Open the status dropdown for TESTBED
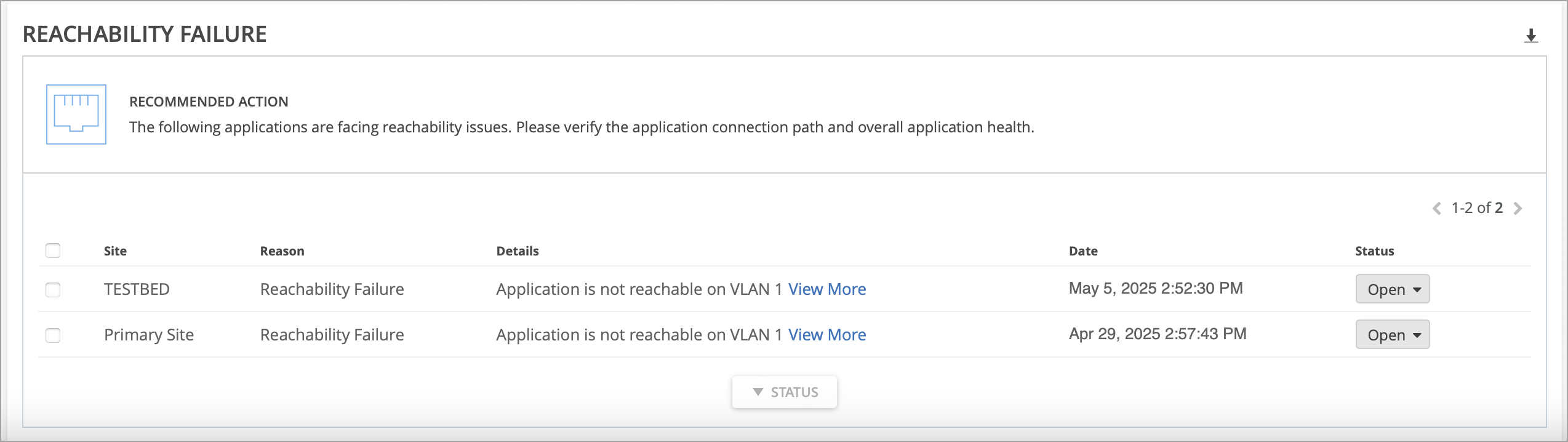Viewport: 1568px width, 442px height. (1392, 289)
